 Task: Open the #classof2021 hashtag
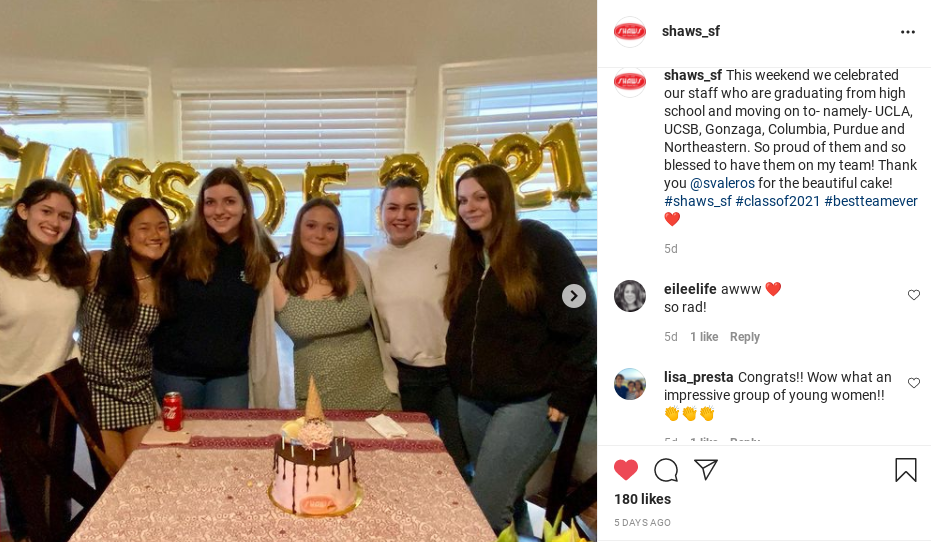pos(777,201)
